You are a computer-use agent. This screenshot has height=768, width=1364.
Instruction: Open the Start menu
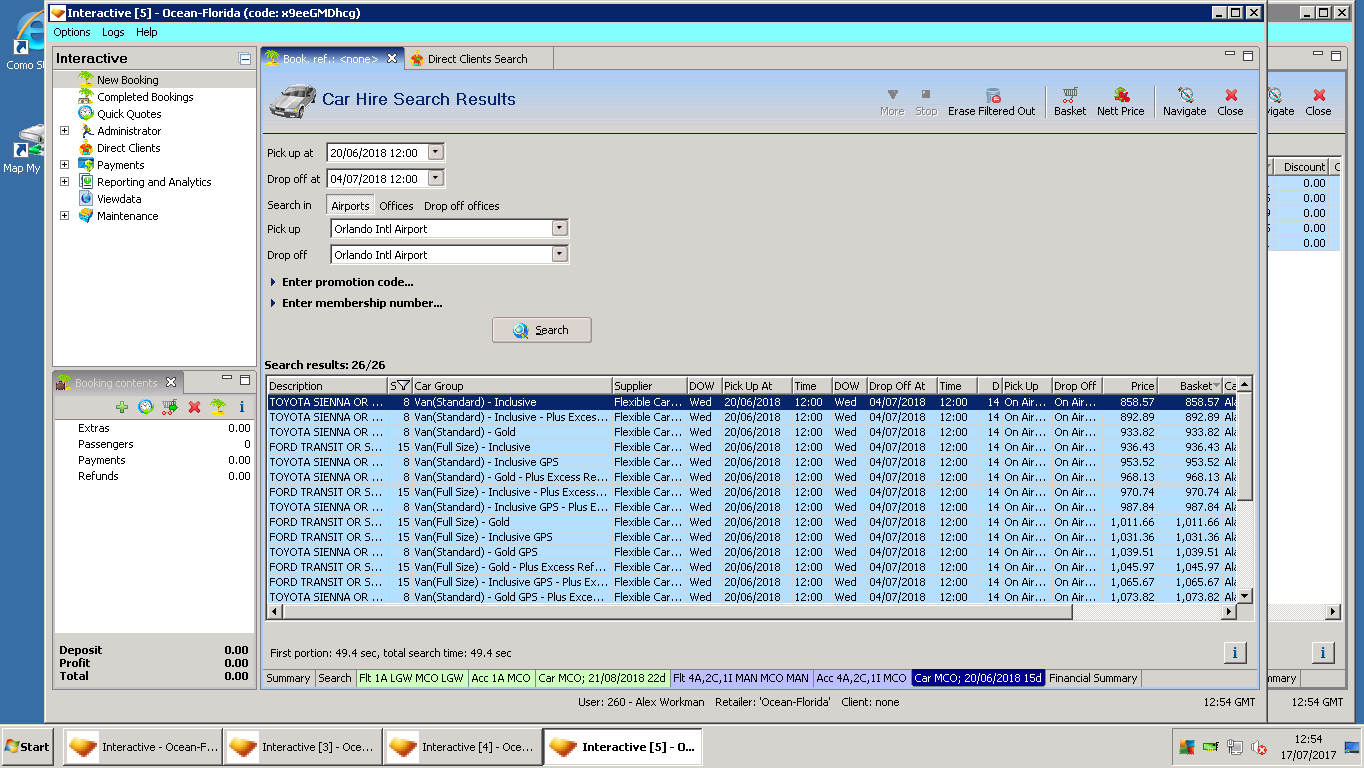point(27,747)
